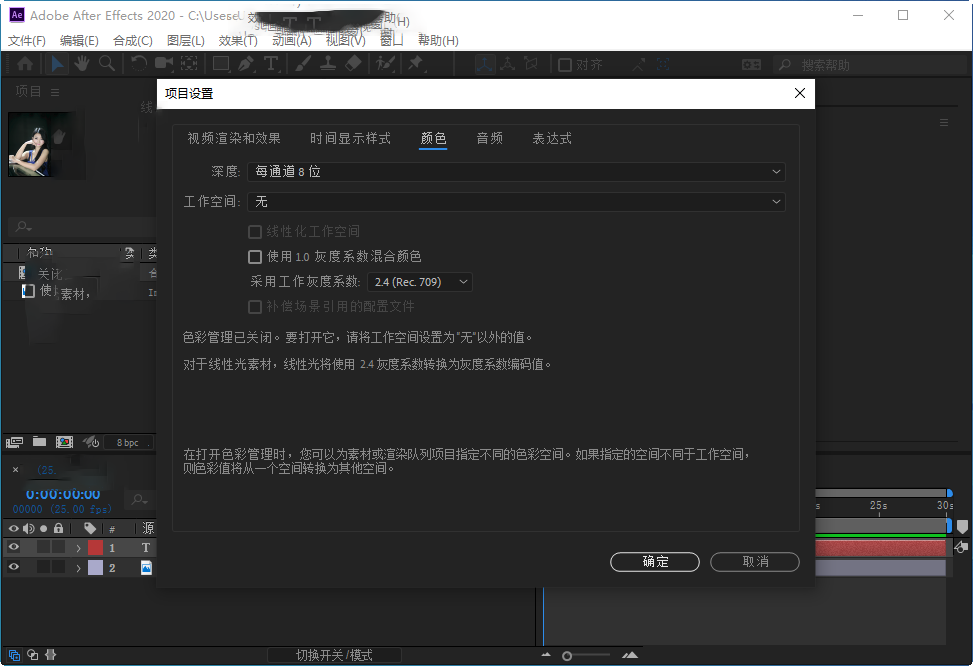The height and width of the screenshot is (666, 973).
Task: Expand layer 1 properties chevron
Action: point(78,548)
